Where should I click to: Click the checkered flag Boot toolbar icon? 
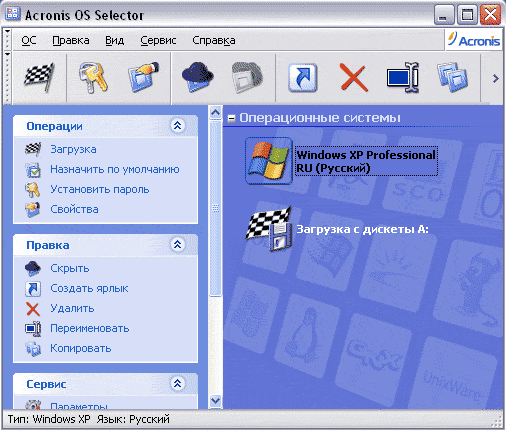pos(39,78)
